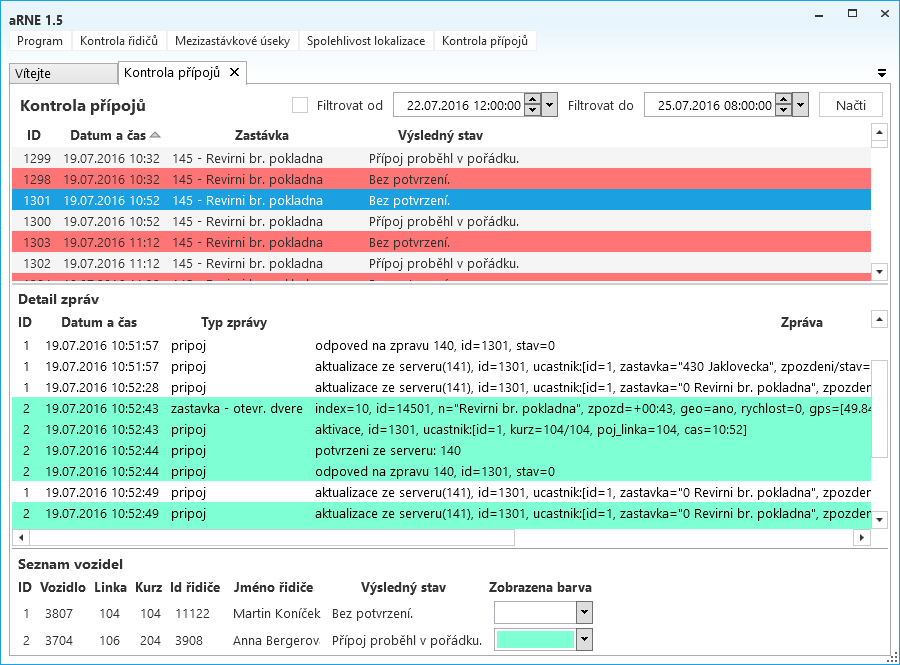
Task: Click the white color swatch for Martin Koníček
Action: [x=535, y=612]
